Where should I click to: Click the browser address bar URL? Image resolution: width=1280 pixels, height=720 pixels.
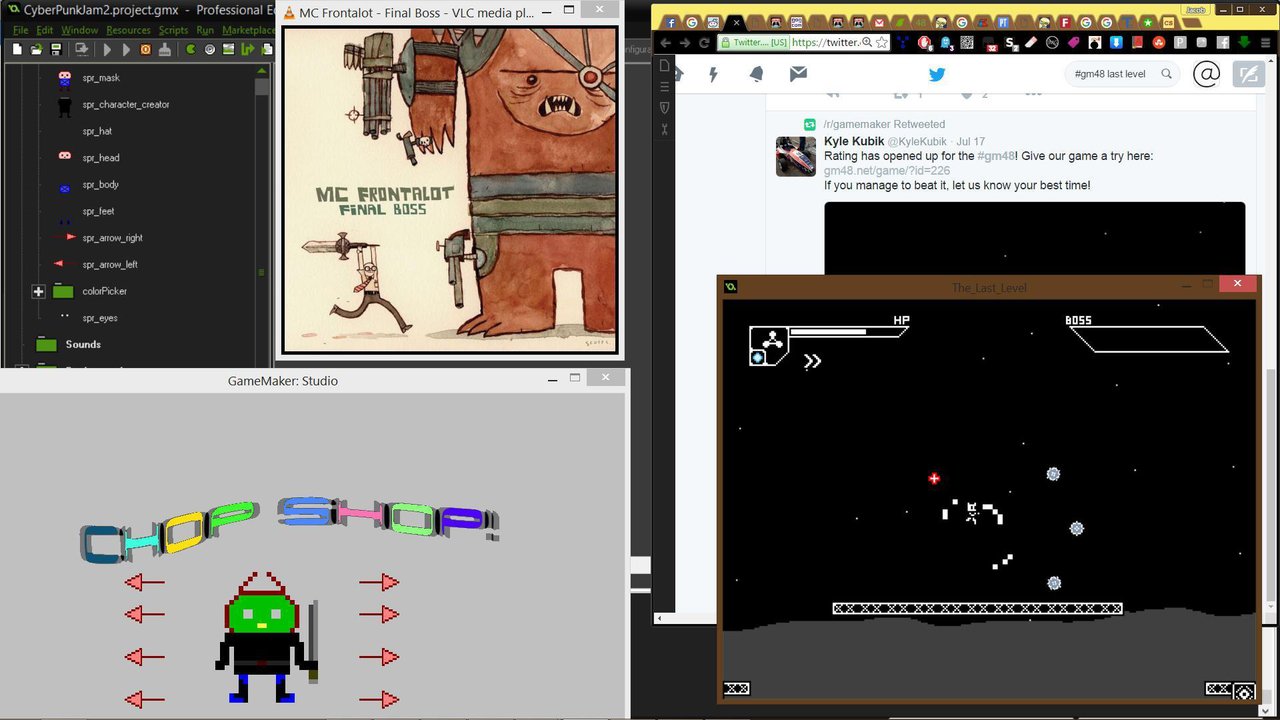pos(825,43)
